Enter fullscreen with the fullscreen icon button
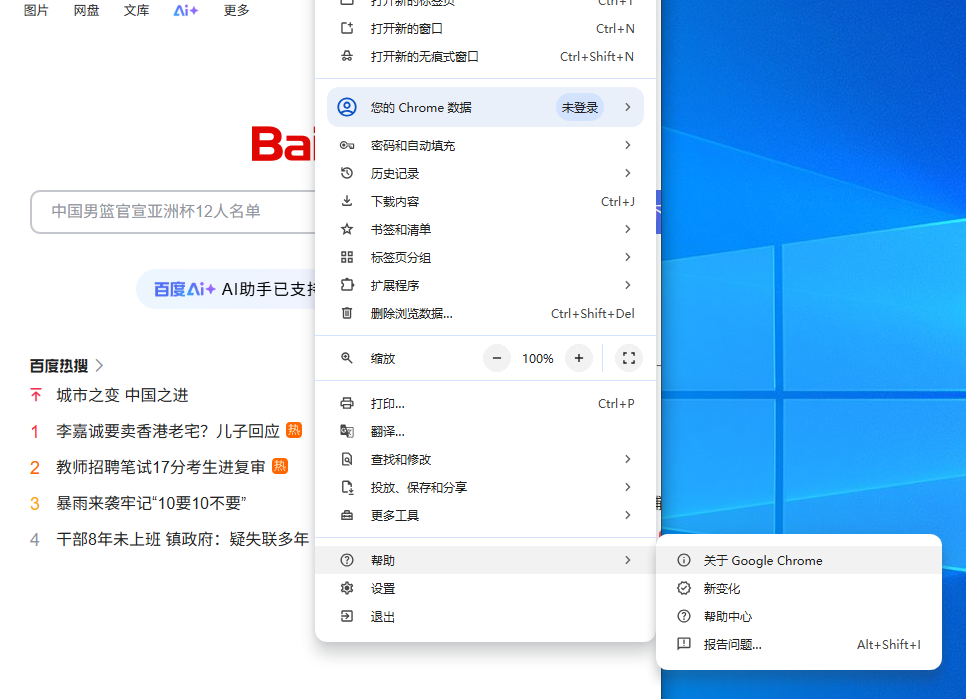 628,358
